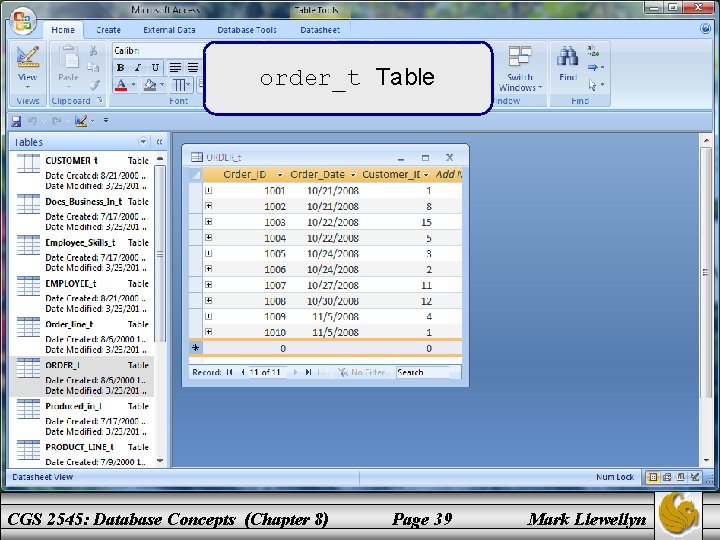The width and height of the screenshot is (720, 540).
Task: Open the Fill Color dropdown arrow
Action: (162, 85)
